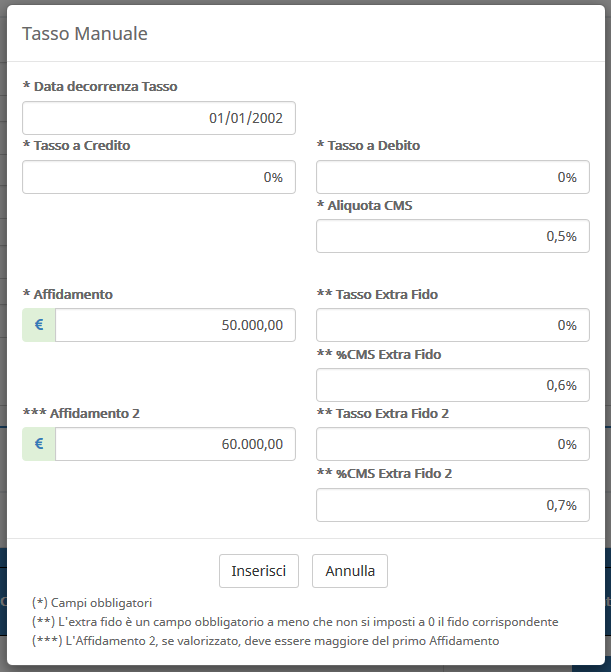Screen dimensions: 611x672
Task: Click Annulla to cancel the dialog
Action: [350, 571]
